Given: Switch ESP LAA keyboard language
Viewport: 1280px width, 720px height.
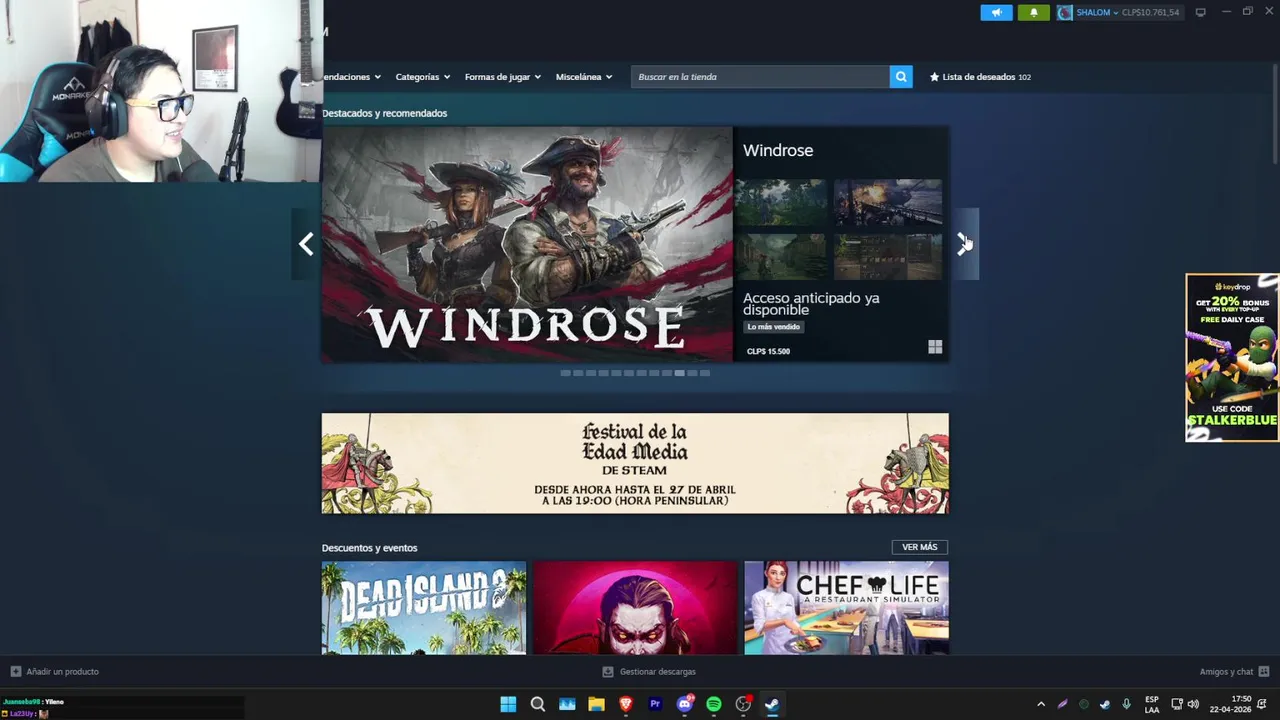Looking at the screenshot, I should [x=1152, y=704].
